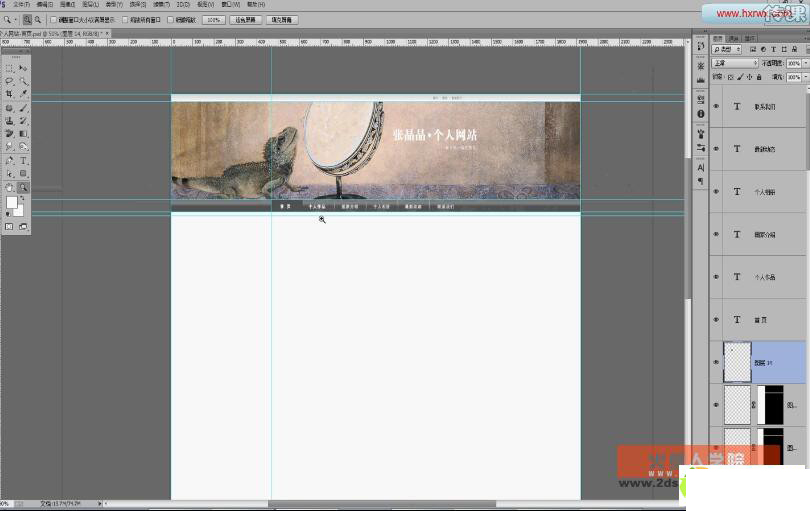The width and height of the screenshot is (810, 511).
Task: Select the Move tool
Action: [x=24, y=68]
